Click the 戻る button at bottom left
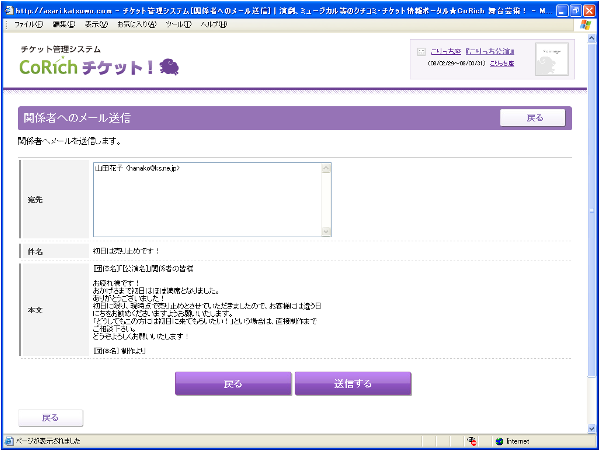 tap(49, 417)
